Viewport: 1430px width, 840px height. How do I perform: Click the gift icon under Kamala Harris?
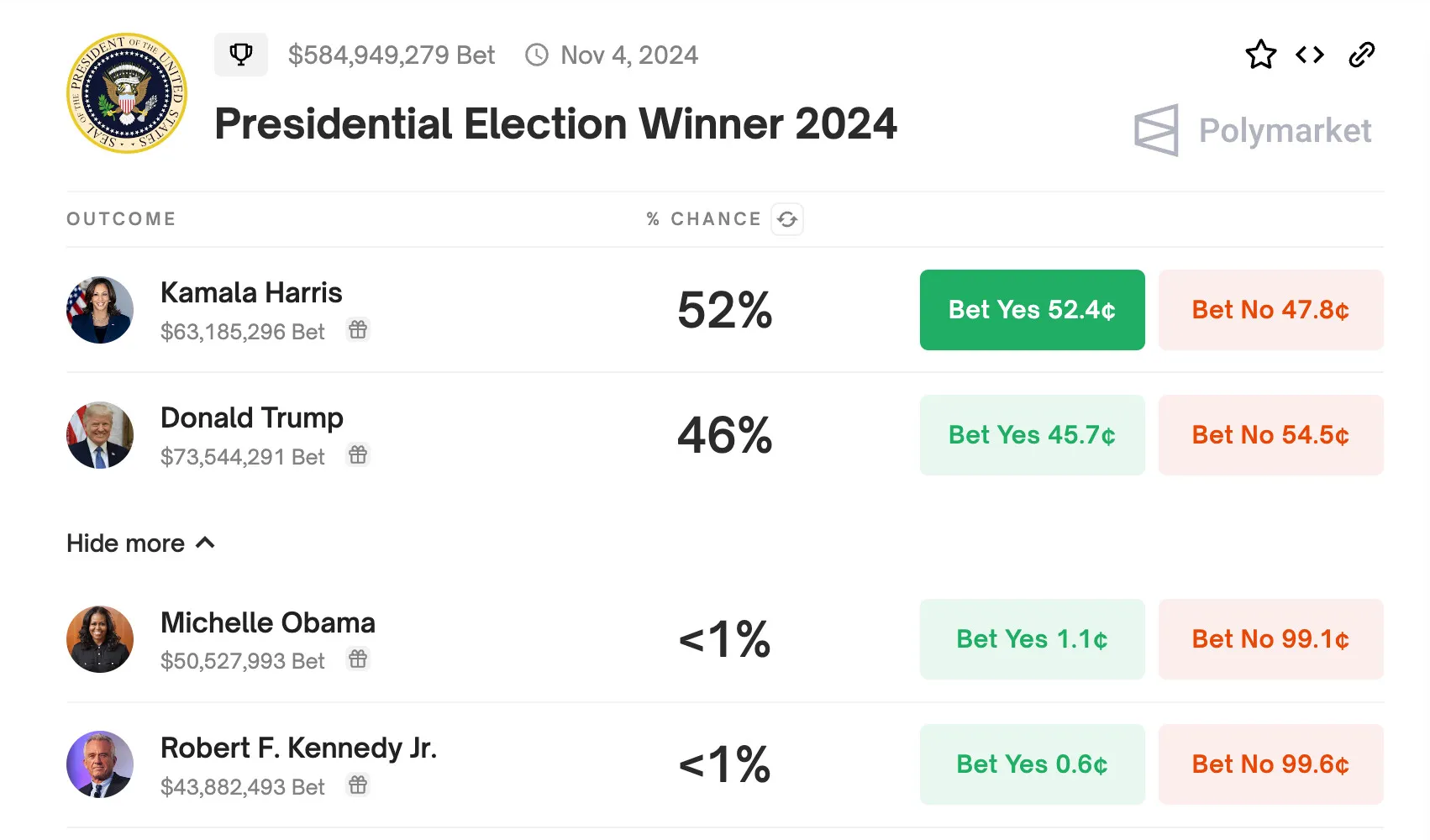pos(358,330)
